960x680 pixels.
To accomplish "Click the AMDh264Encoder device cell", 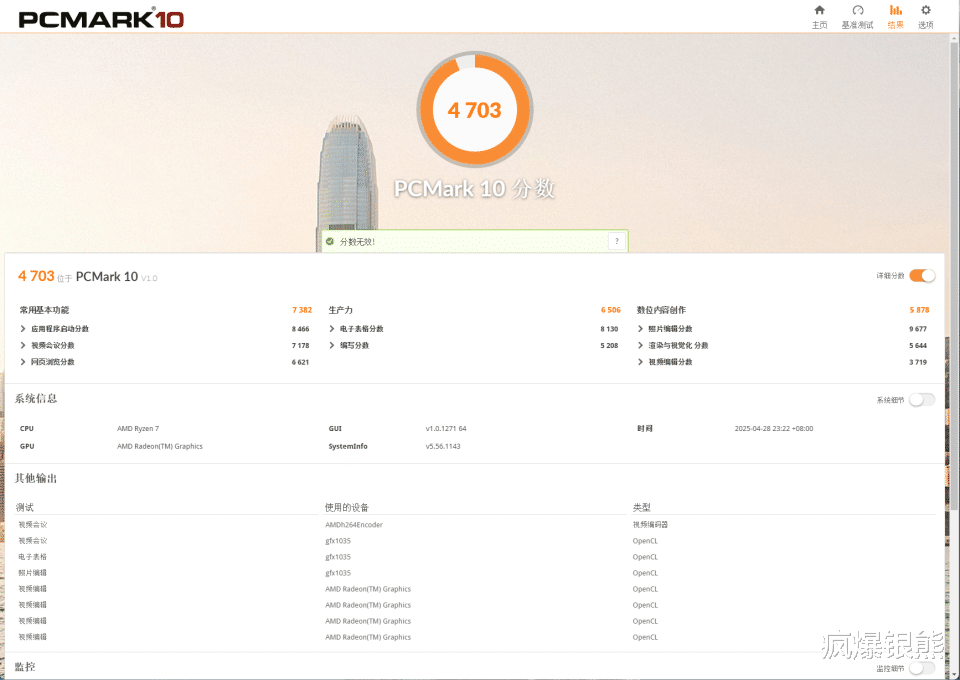I will click(354, 525).
